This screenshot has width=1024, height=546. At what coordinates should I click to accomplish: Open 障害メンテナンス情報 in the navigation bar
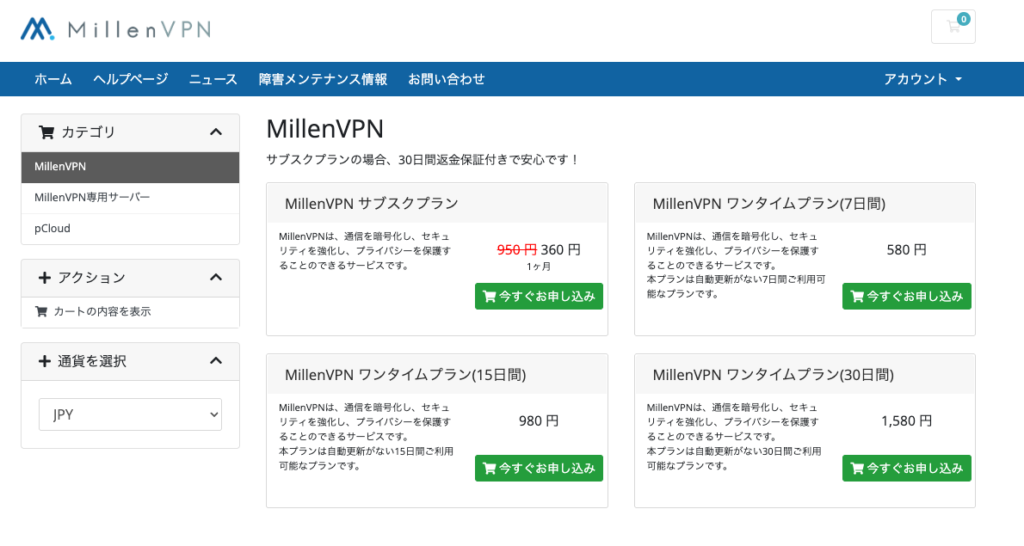[x=323, y=79]
